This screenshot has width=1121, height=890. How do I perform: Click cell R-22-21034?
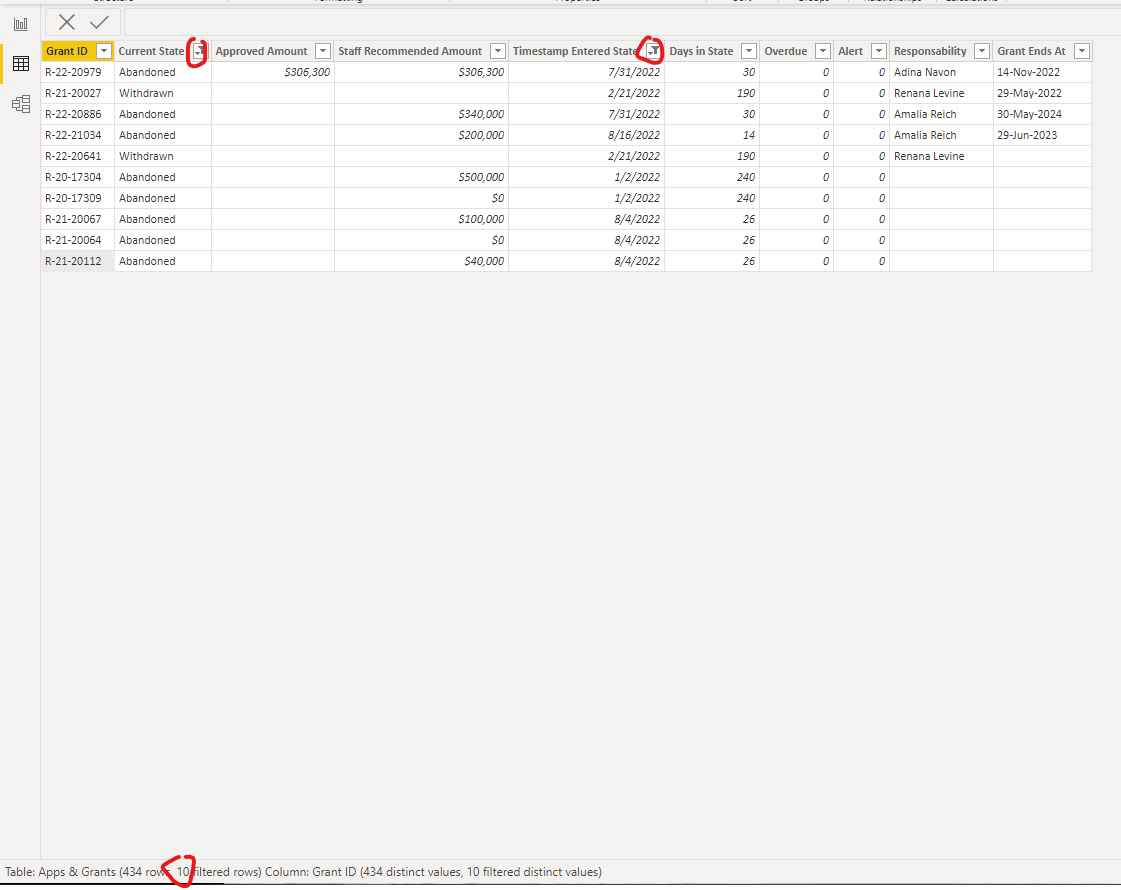click(78, 135)
